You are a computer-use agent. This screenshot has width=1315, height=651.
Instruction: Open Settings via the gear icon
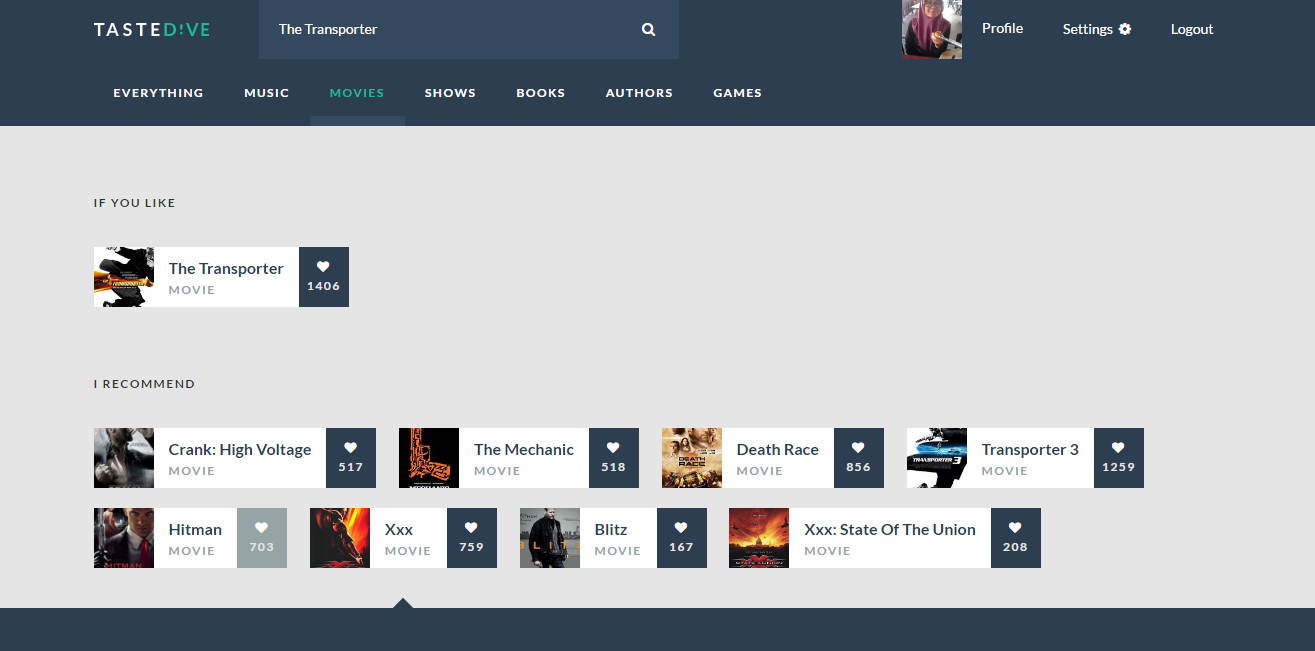(x=1125, y=29)
